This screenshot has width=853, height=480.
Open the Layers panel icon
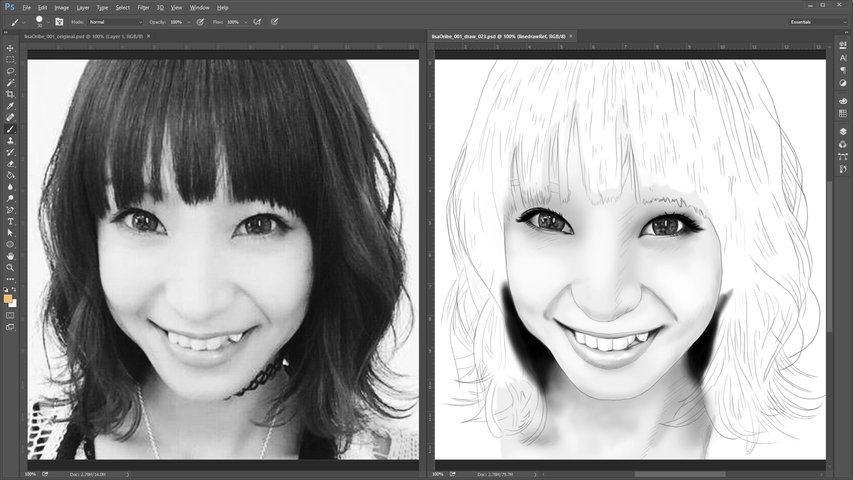(x=843, y=132)
